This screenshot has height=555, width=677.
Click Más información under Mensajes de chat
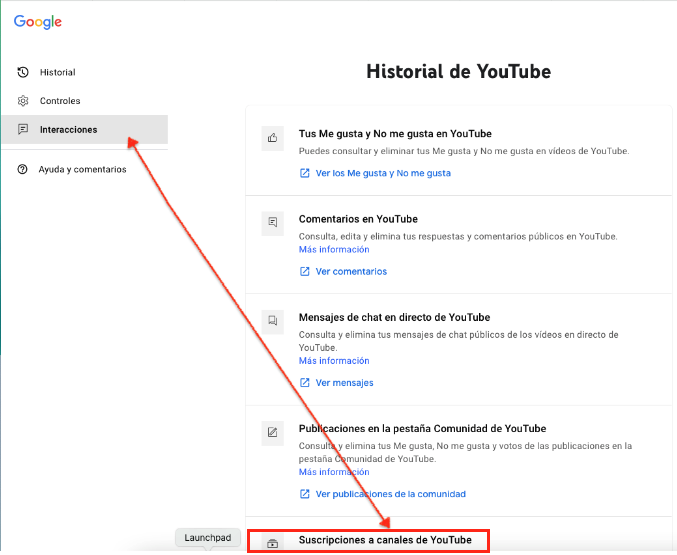334,361
